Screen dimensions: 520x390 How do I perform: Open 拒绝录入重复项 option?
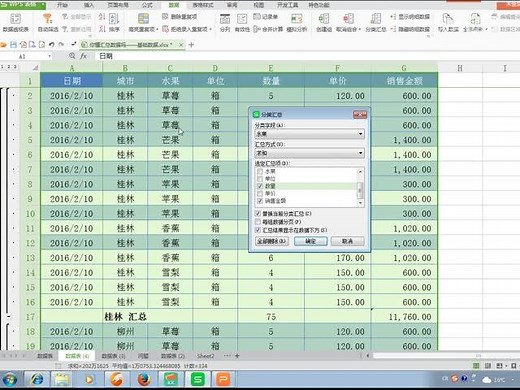(x=187, y=29)
